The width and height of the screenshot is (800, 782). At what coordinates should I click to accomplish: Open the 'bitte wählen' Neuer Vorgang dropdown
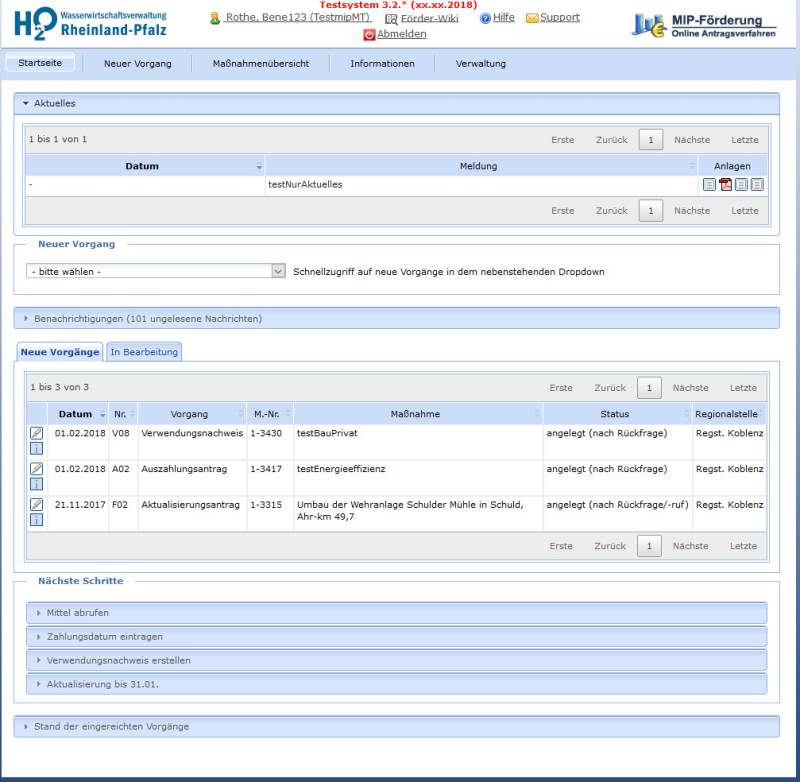point(156,271)
